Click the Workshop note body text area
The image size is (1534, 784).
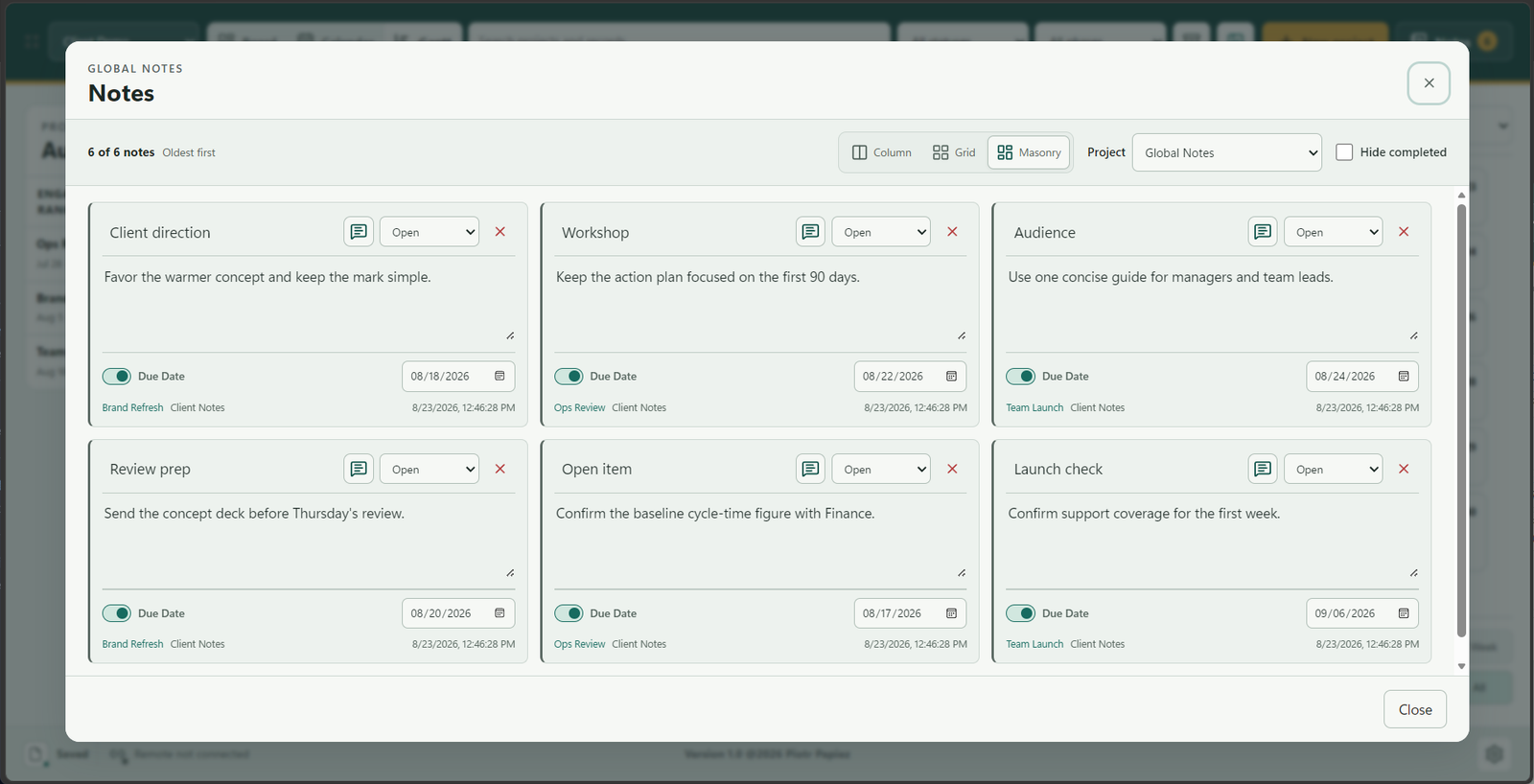(760, 302)
